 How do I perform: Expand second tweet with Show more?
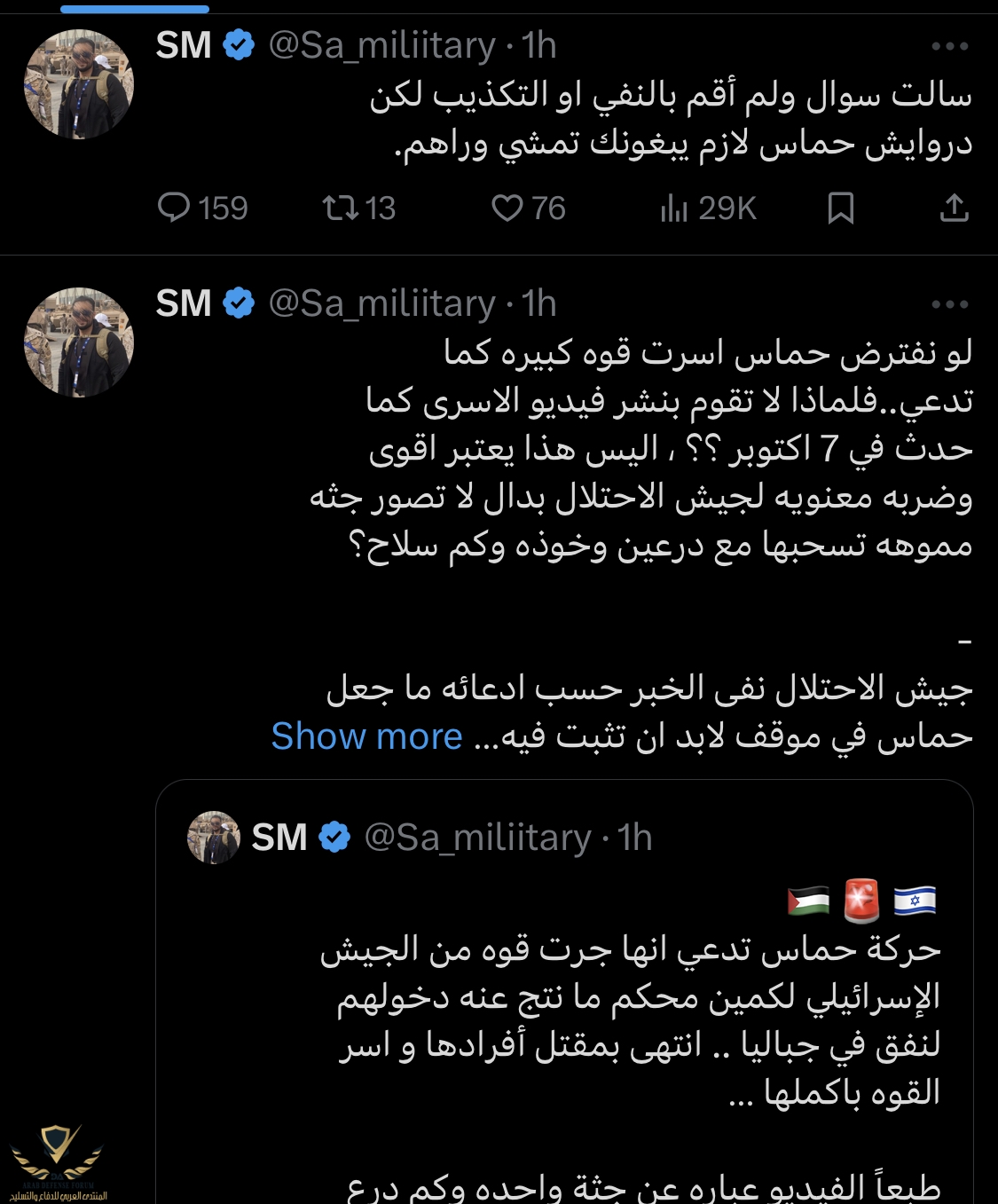coord(366,736)
